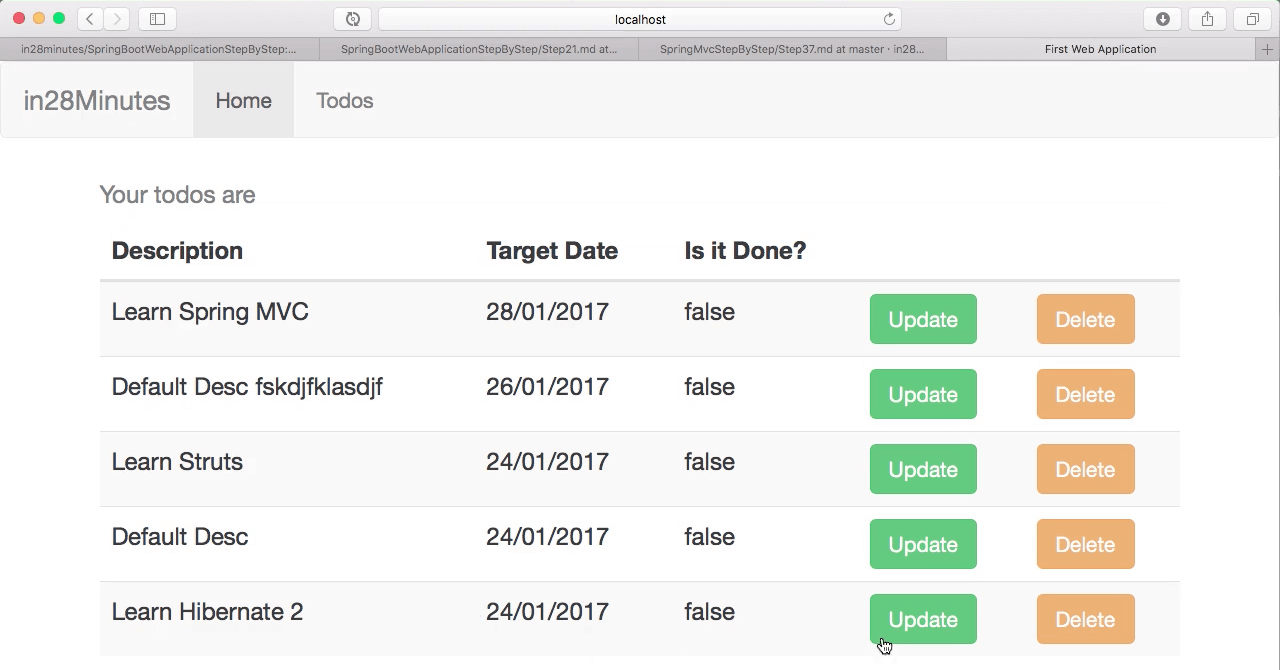Open the Safari sidebar
1280x670 pixels.
click(x=157, y=18)
